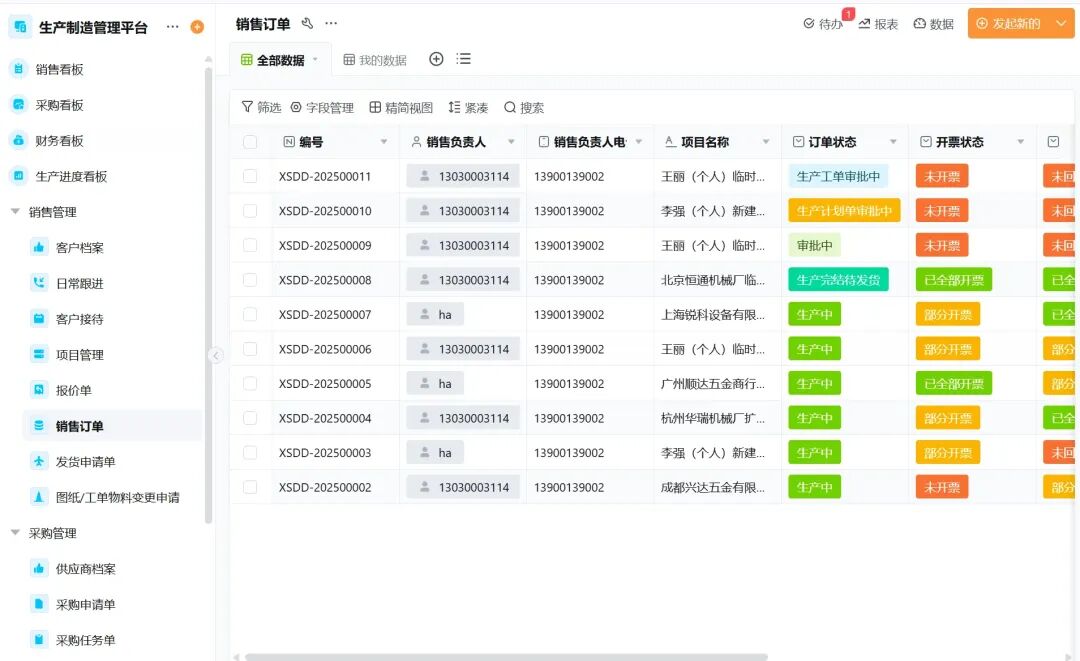Click the orange plus icon beside platform name
1080x661 pixels.
coord(197,27)
